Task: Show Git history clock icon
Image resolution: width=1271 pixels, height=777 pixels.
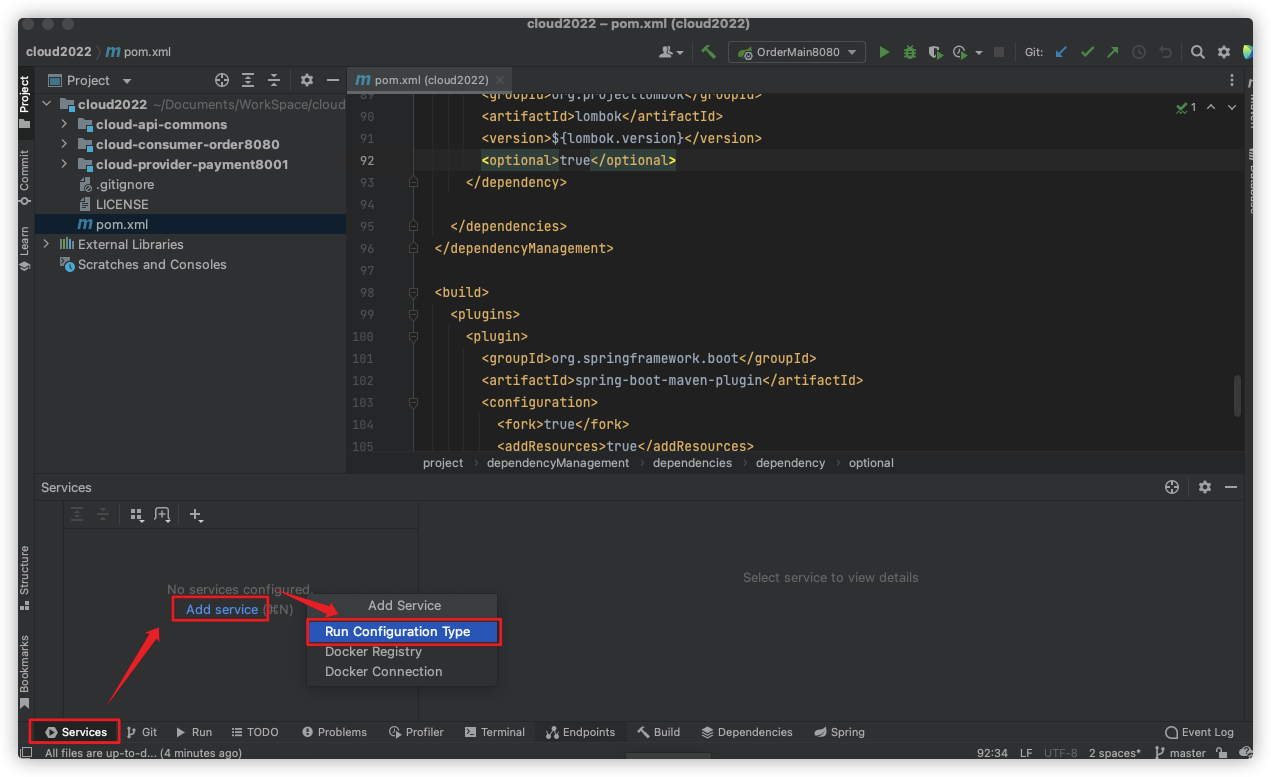Action: click(1138, 52)
